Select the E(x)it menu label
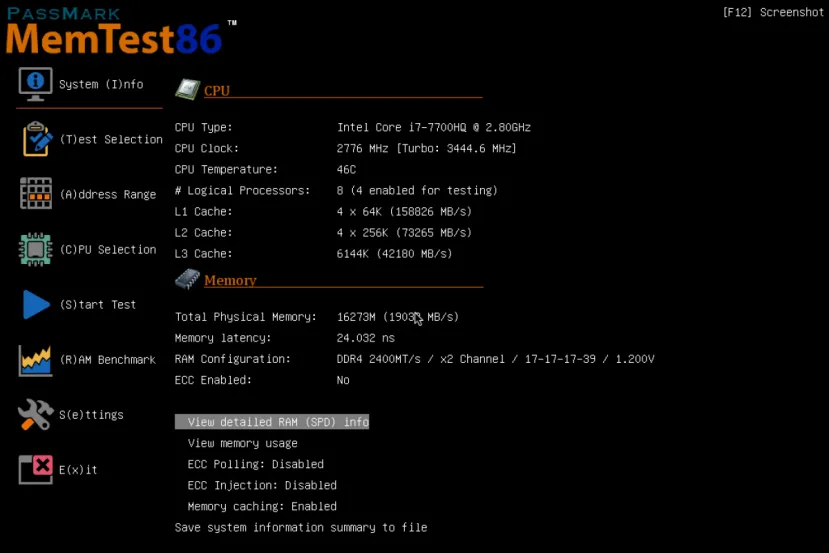This screenshot has height=553, width=829. tap(78, 469)
